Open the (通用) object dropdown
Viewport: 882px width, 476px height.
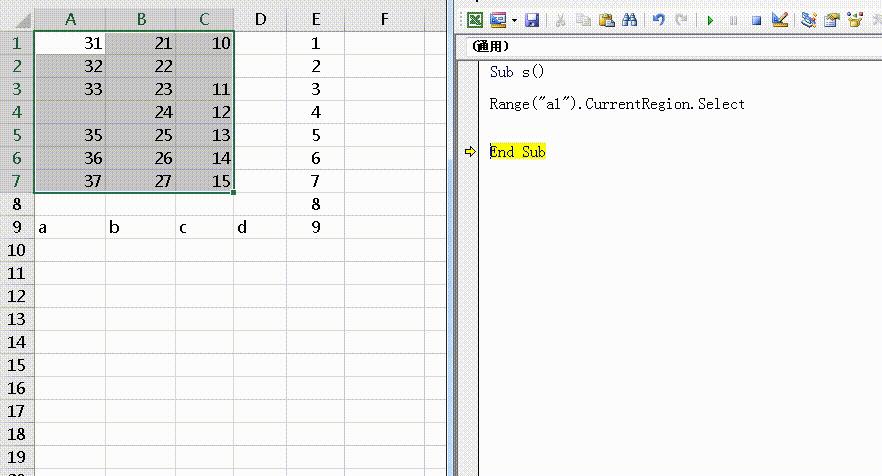(x=674, y=46)
